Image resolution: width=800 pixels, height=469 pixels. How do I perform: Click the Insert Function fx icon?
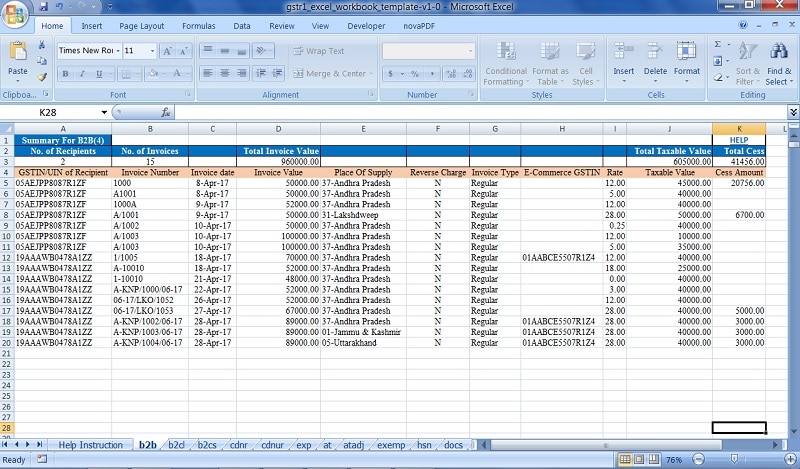166,112
